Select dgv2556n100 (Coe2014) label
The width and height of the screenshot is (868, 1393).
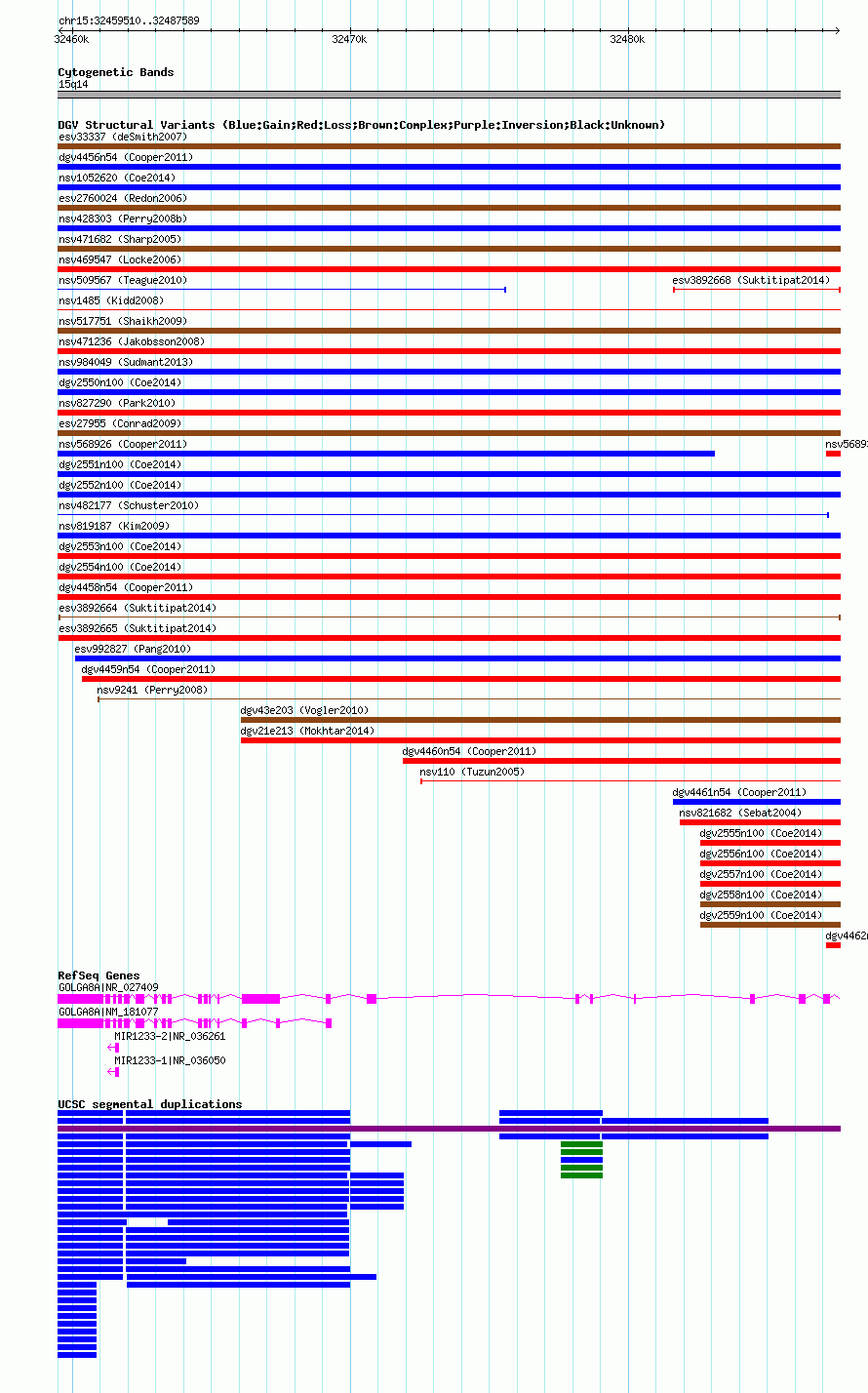click(762, 854)
